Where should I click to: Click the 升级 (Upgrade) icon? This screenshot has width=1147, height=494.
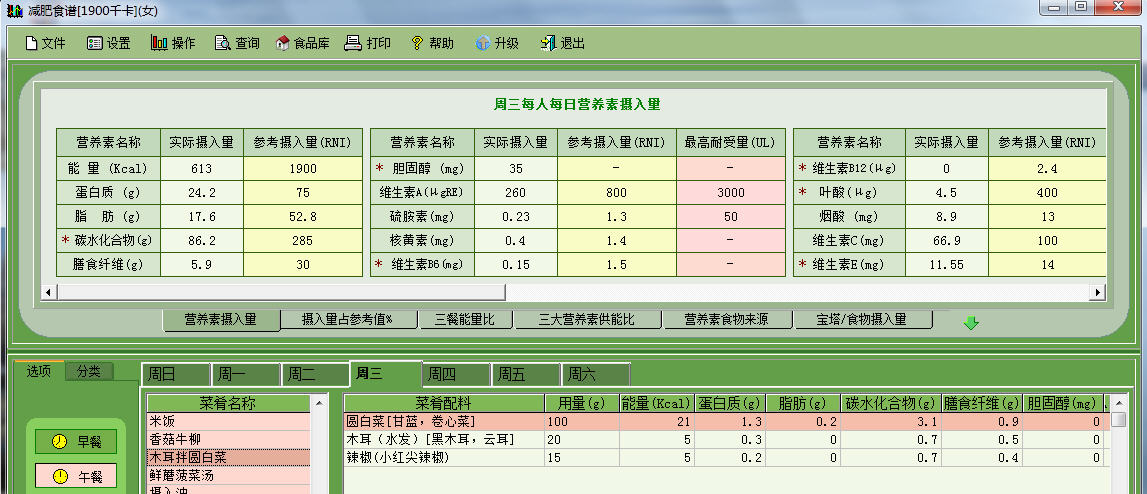(x=483, y=43)
